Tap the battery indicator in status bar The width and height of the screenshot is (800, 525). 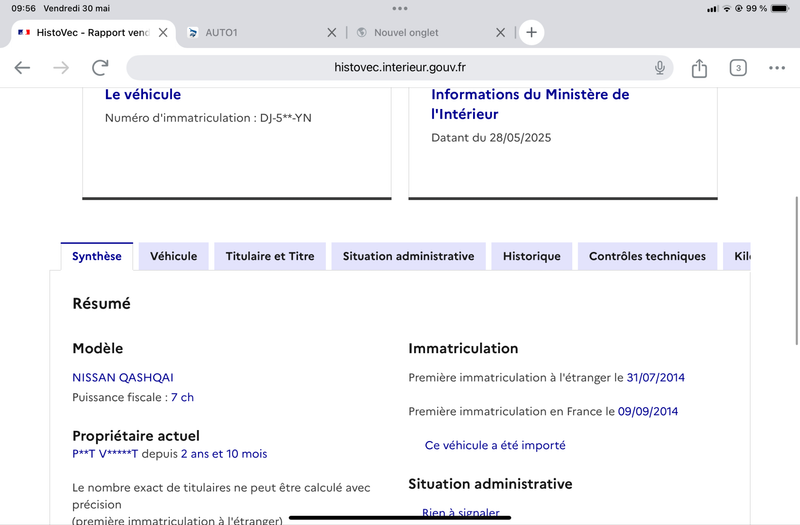[x=780, y=8]
